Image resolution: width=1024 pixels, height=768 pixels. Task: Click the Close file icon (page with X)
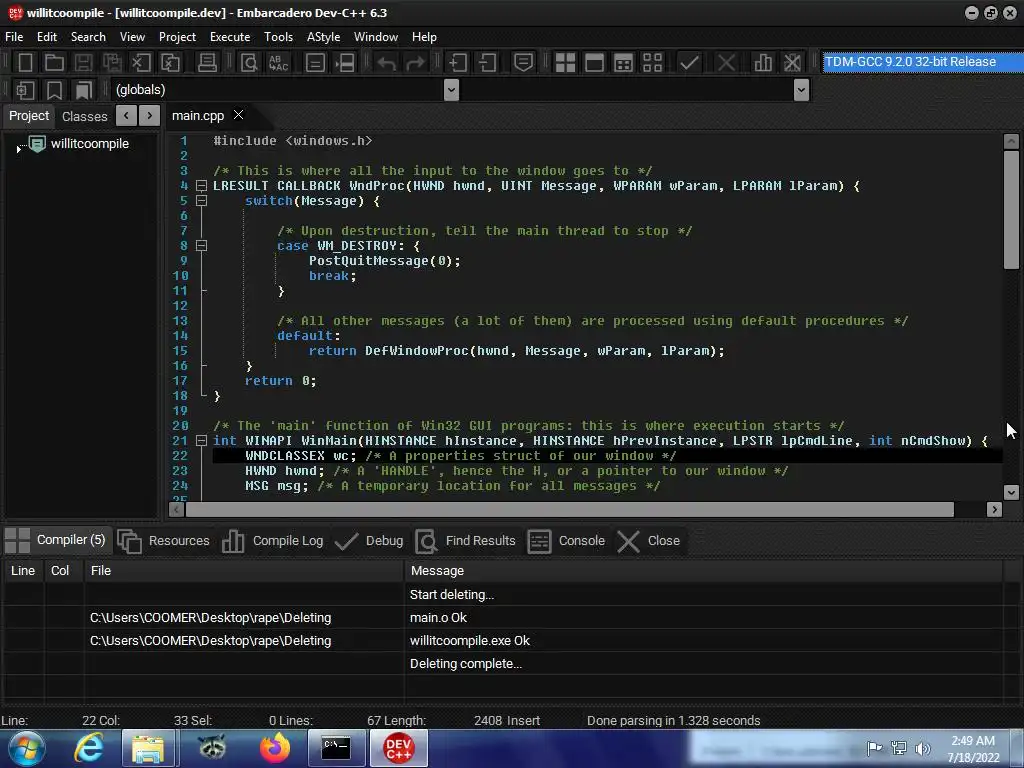tap(140, 63)
